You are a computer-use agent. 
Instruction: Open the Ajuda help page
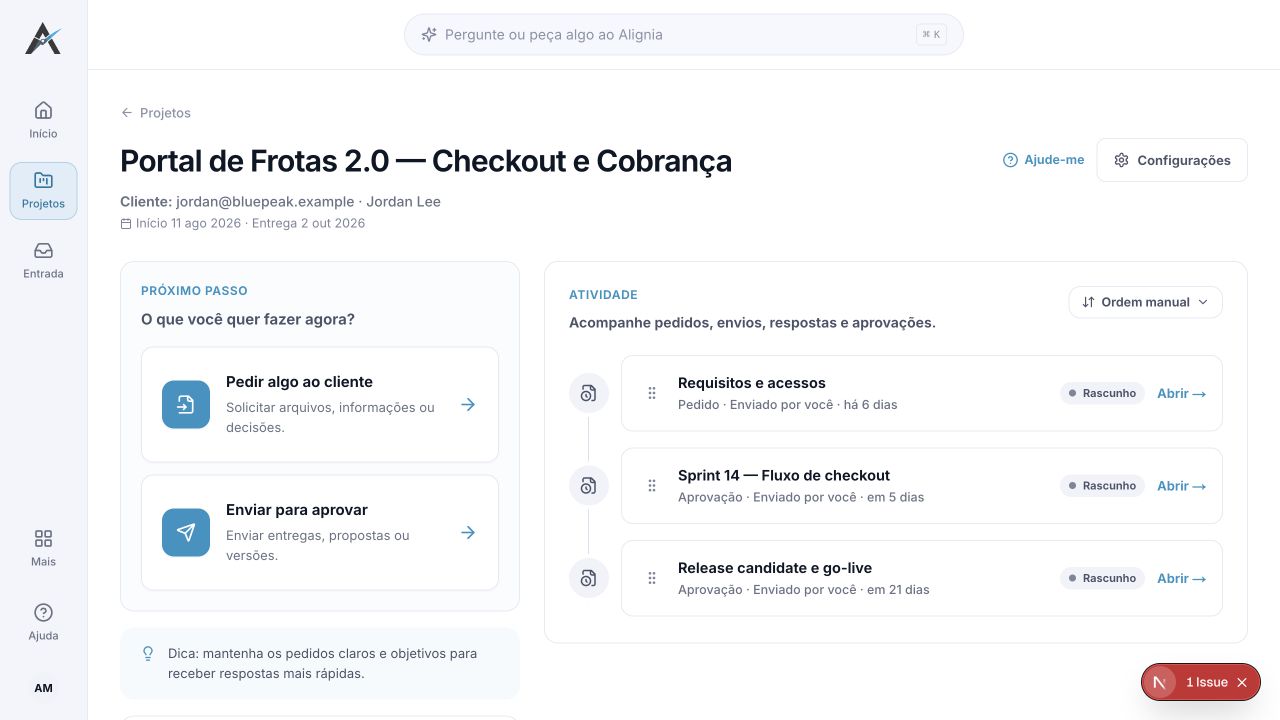coord(43,622)
